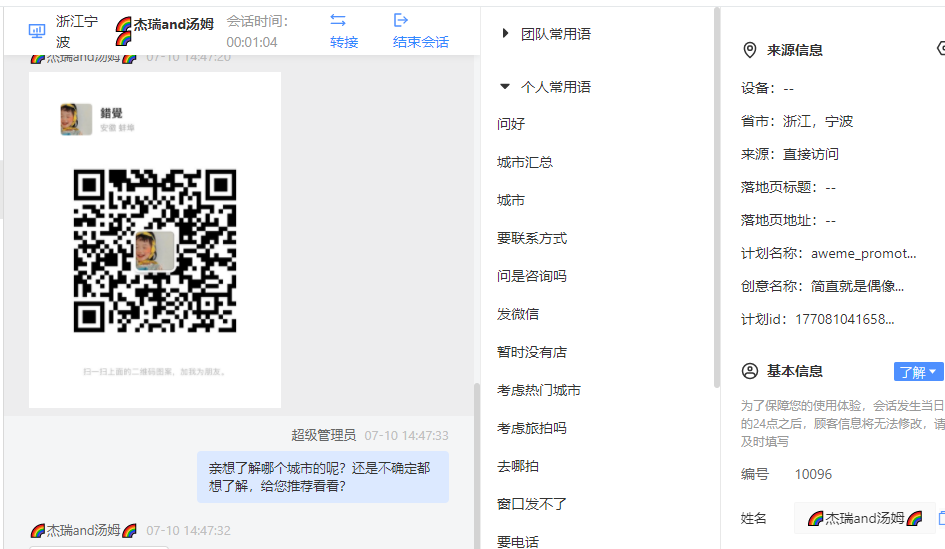Image resolution: width=945 pixels, height=549 pixels.
Task: Select the 暂时没有店 quick phrase
Action: [532, 352]
